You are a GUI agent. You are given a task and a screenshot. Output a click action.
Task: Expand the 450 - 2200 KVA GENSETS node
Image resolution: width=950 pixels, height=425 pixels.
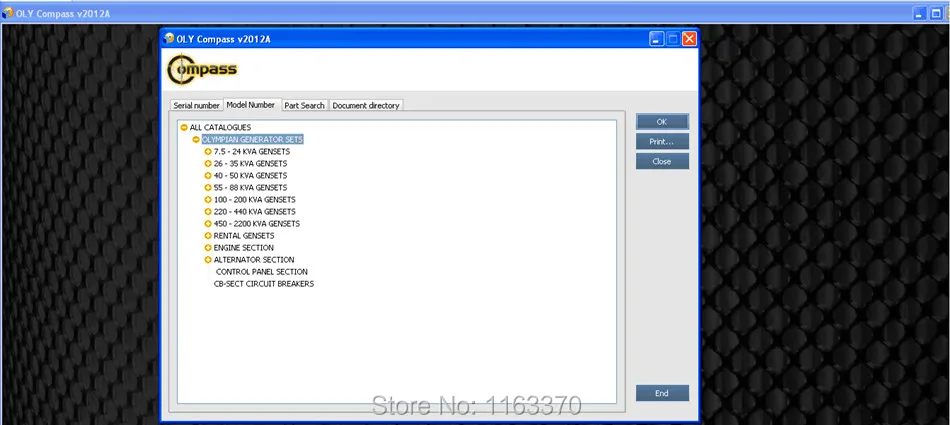(x=208, y=224)
